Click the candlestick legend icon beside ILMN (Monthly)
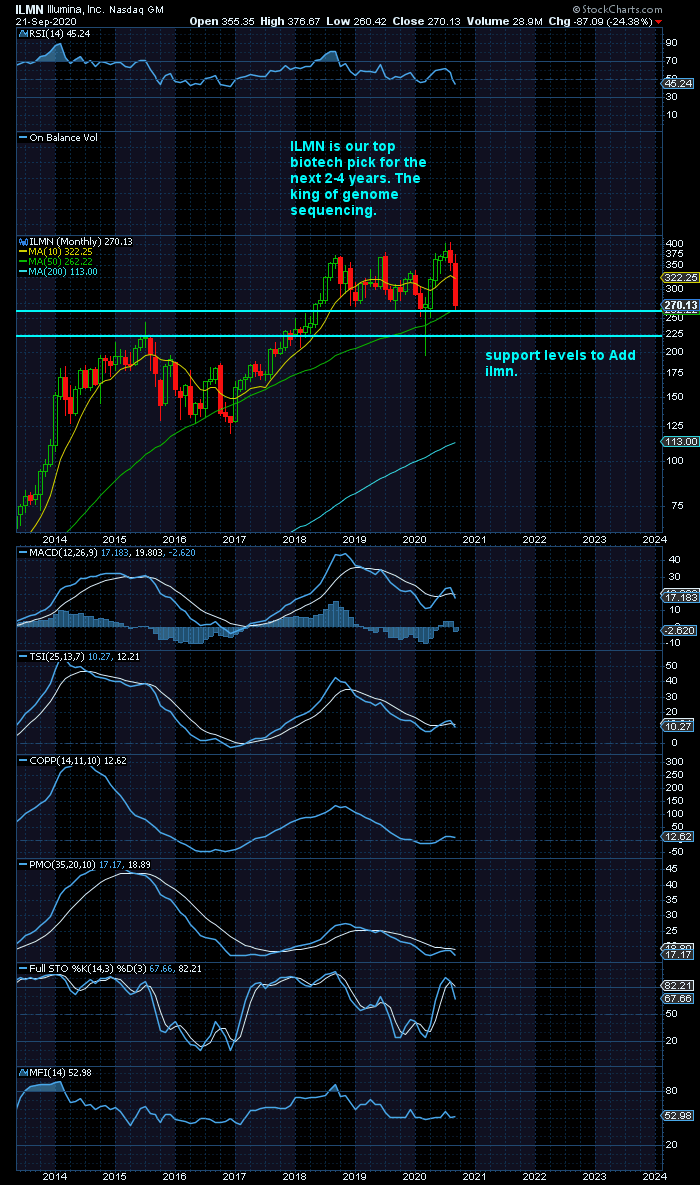Screen dimensions: 700x1185 click(x=23, y=242)
